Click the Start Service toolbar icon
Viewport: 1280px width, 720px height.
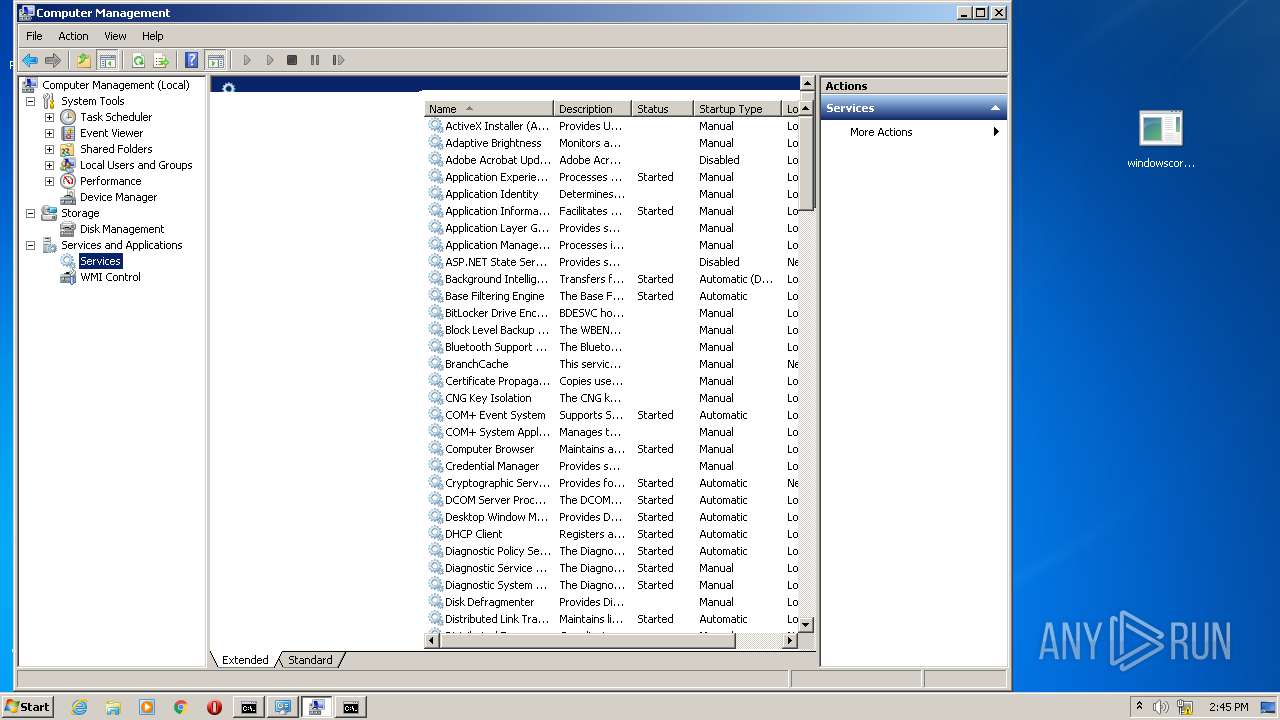tap(247, 60)
